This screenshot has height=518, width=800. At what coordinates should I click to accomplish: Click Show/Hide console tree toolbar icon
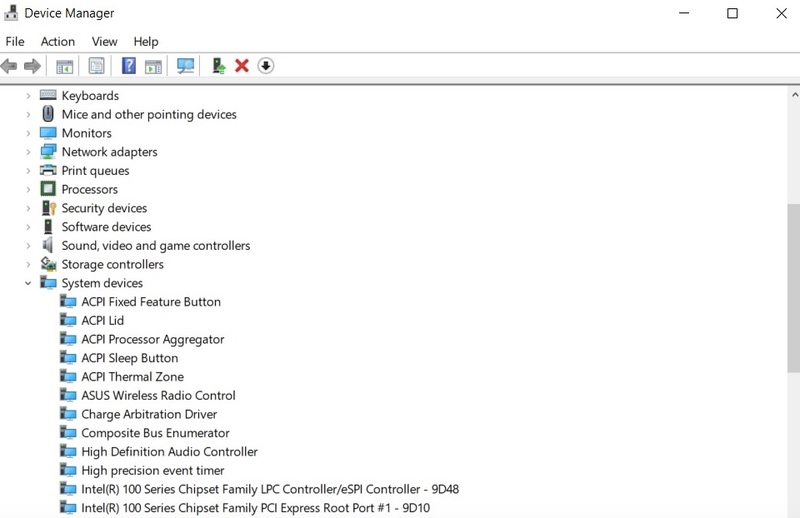click(x=64, y=66)
